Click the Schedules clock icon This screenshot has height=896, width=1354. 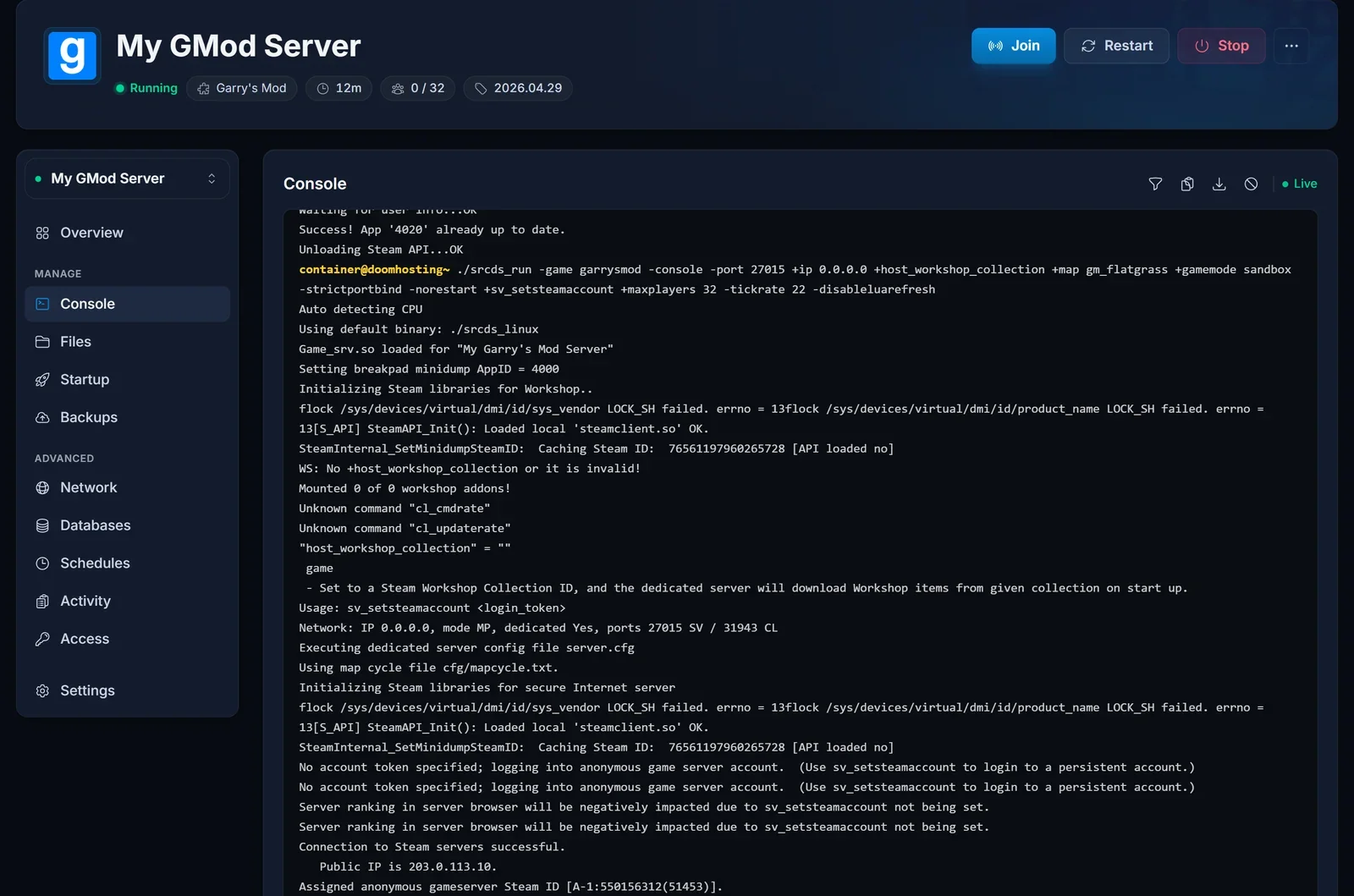pyautogui.click(x=42, y=563)
